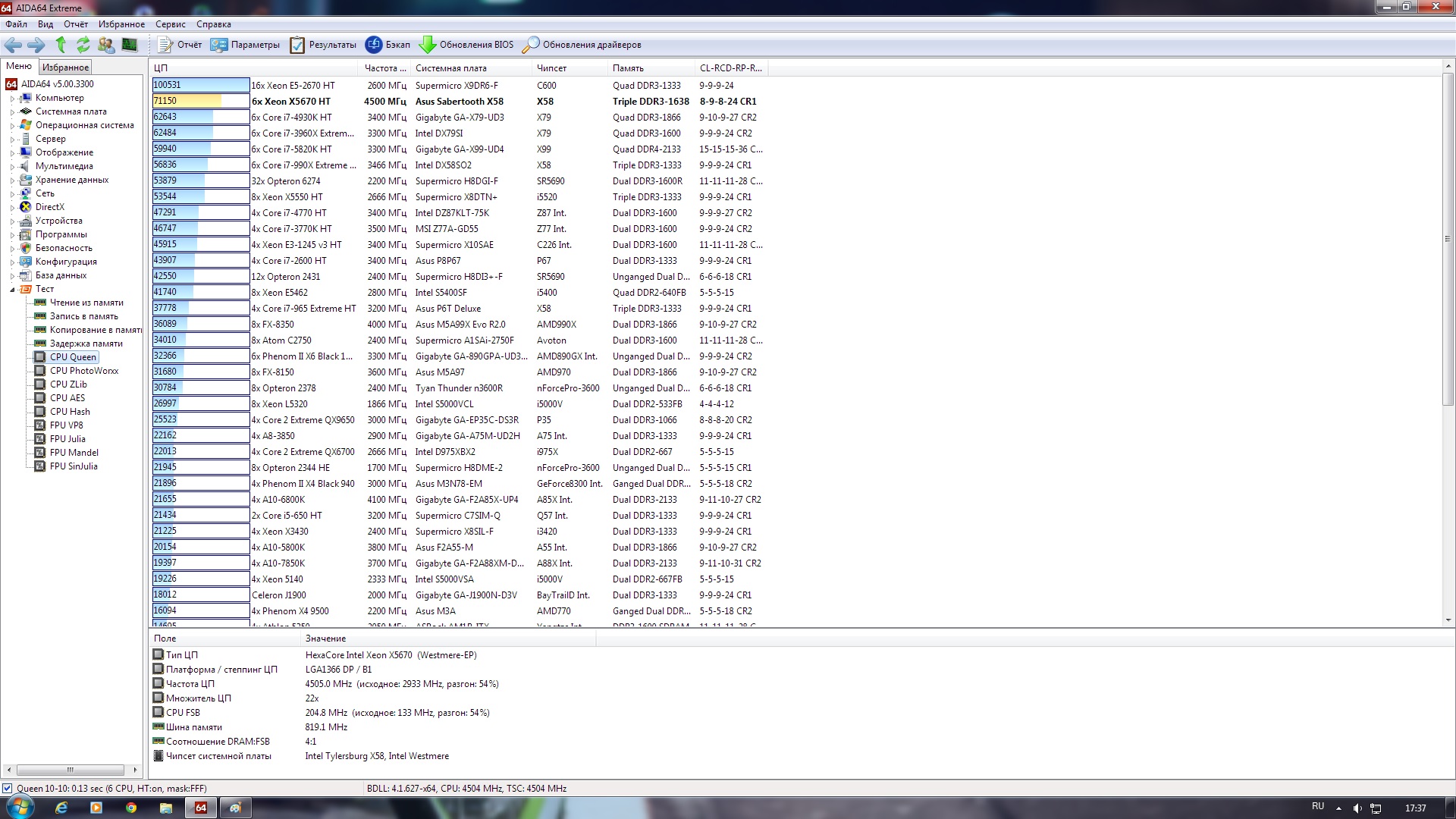Sort by Частота column header
Image resolution: width=1456 pixels, height=819 pixels.
click(384, 68)
